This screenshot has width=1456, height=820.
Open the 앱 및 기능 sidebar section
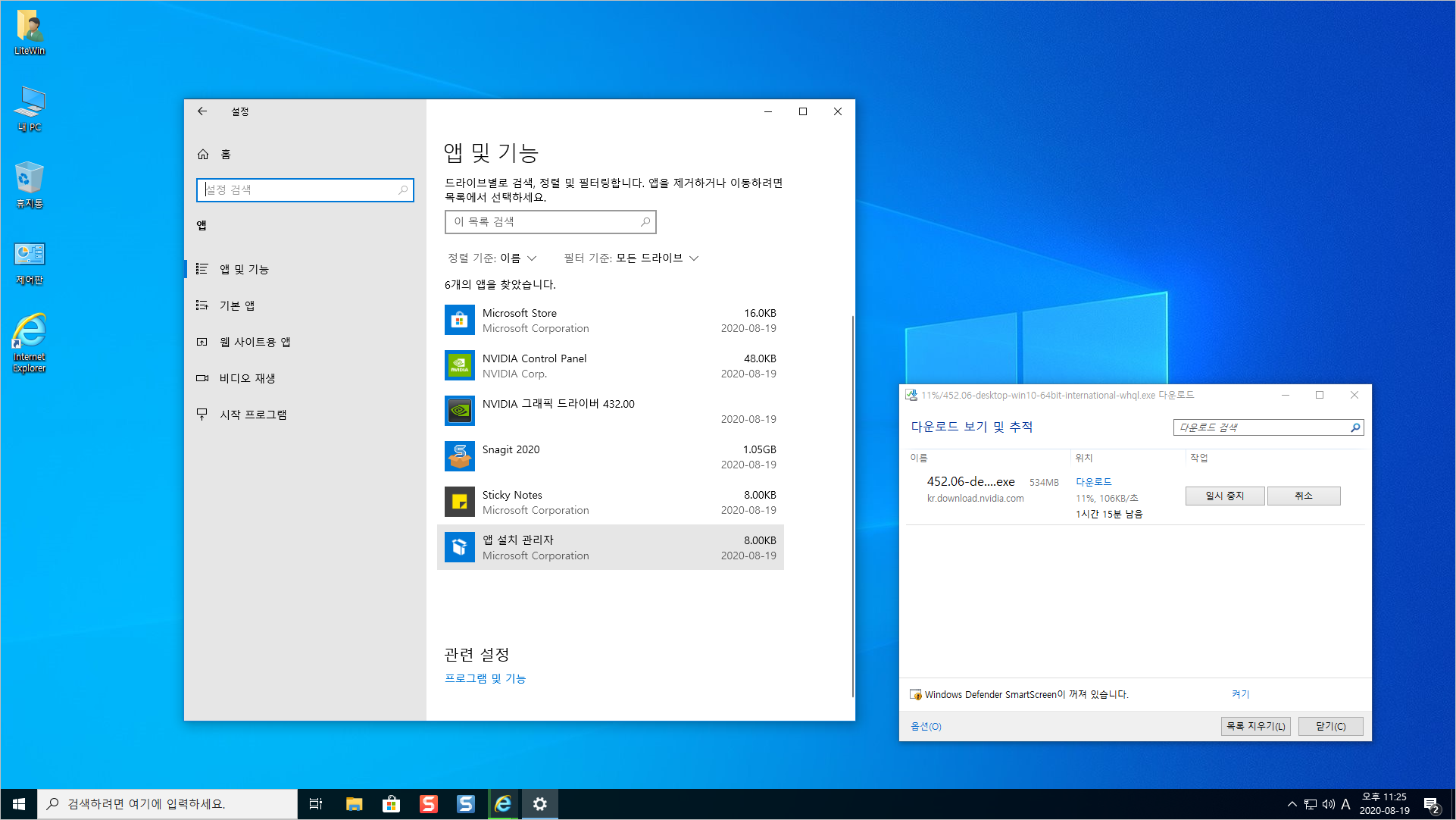(305, 269)
